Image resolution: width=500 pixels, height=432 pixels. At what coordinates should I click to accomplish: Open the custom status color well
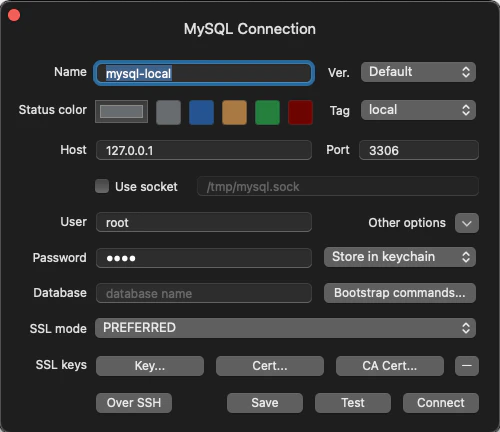coord(121,112)
